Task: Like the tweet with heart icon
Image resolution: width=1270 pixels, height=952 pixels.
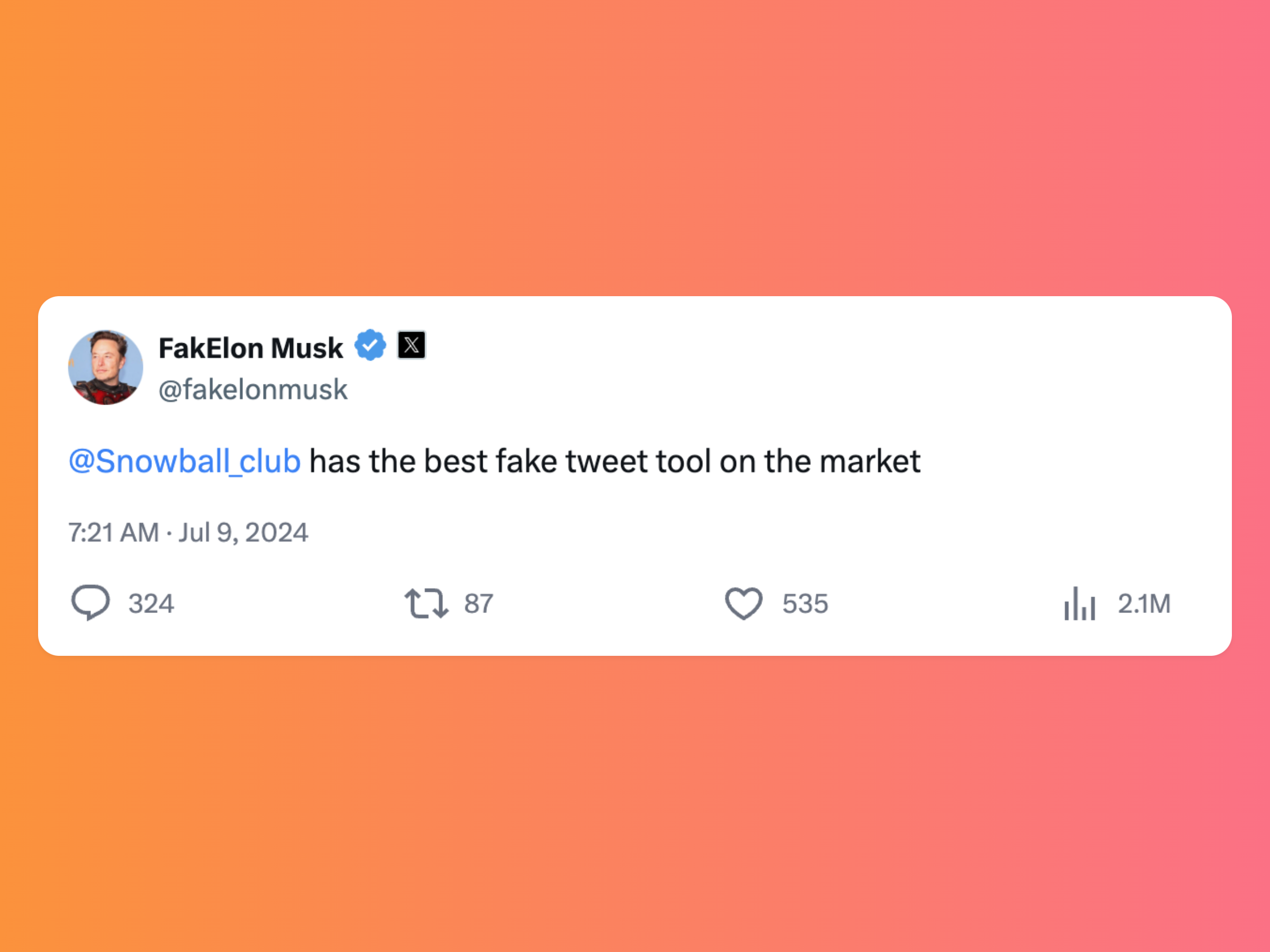Action: pos(743,603)
